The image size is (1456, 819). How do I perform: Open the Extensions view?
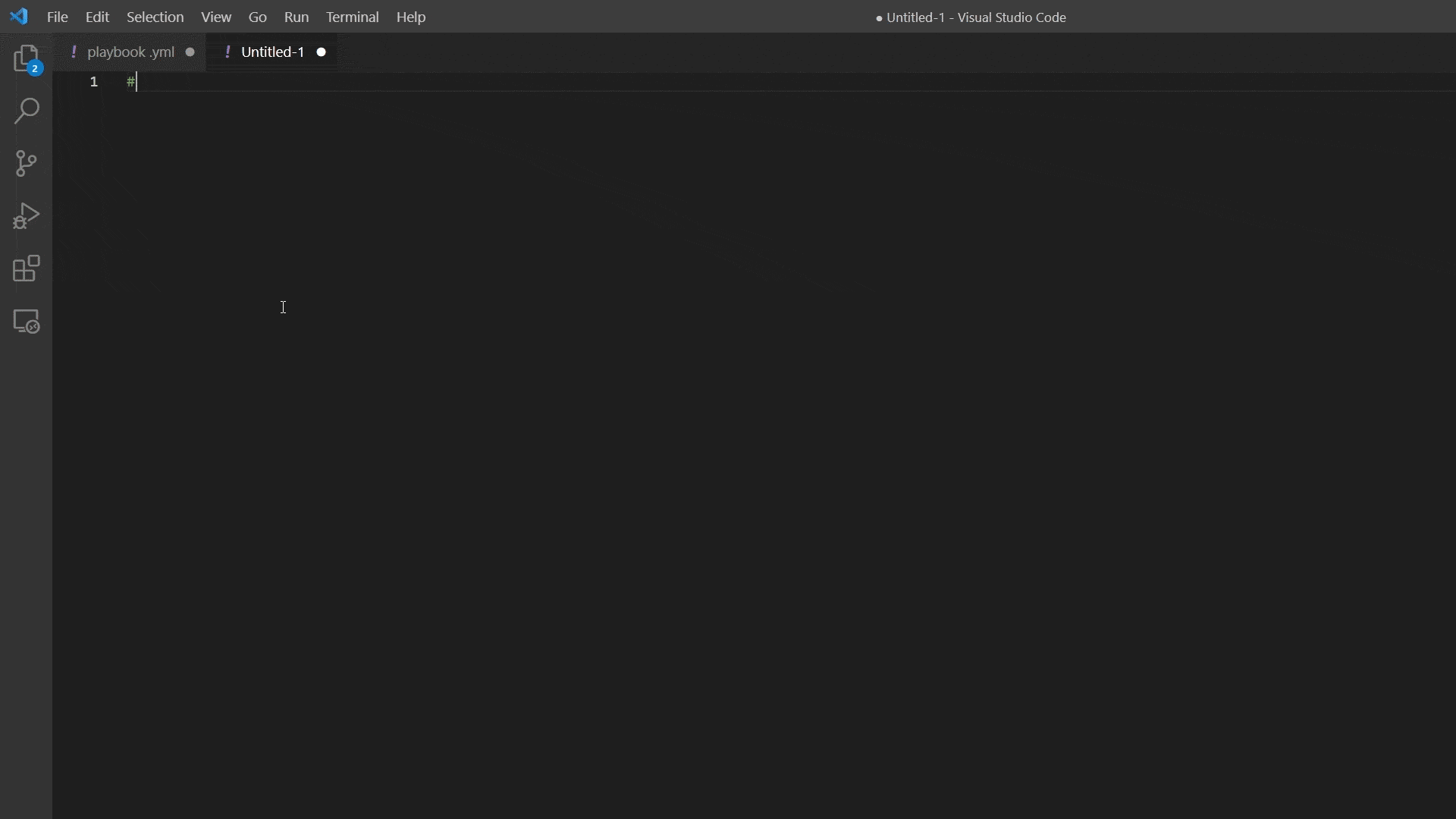click(27, 269)
